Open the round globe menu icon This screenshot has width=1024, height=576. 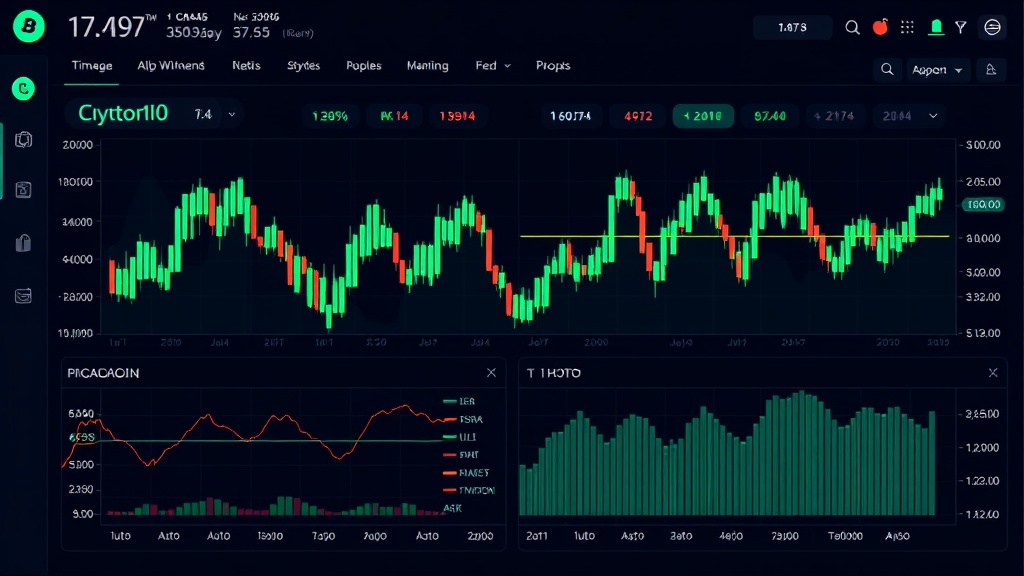point(992,27)
